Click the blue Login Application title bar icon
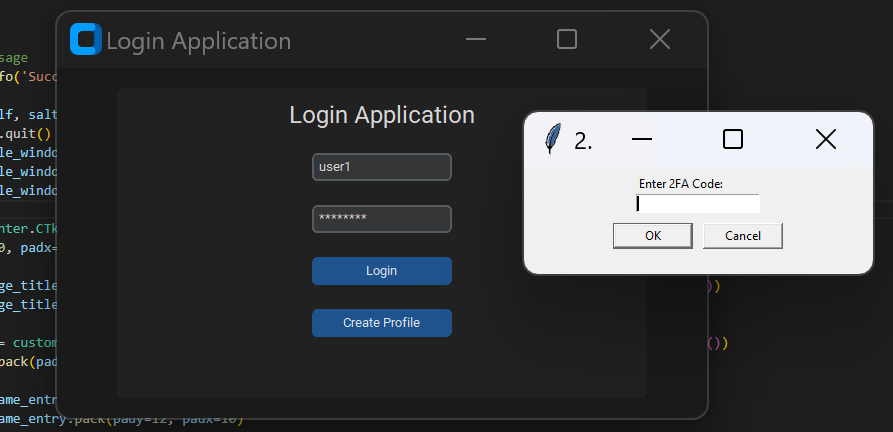This screenshot has height=432, width=893. pyautogui.click(x=85, y=39)
